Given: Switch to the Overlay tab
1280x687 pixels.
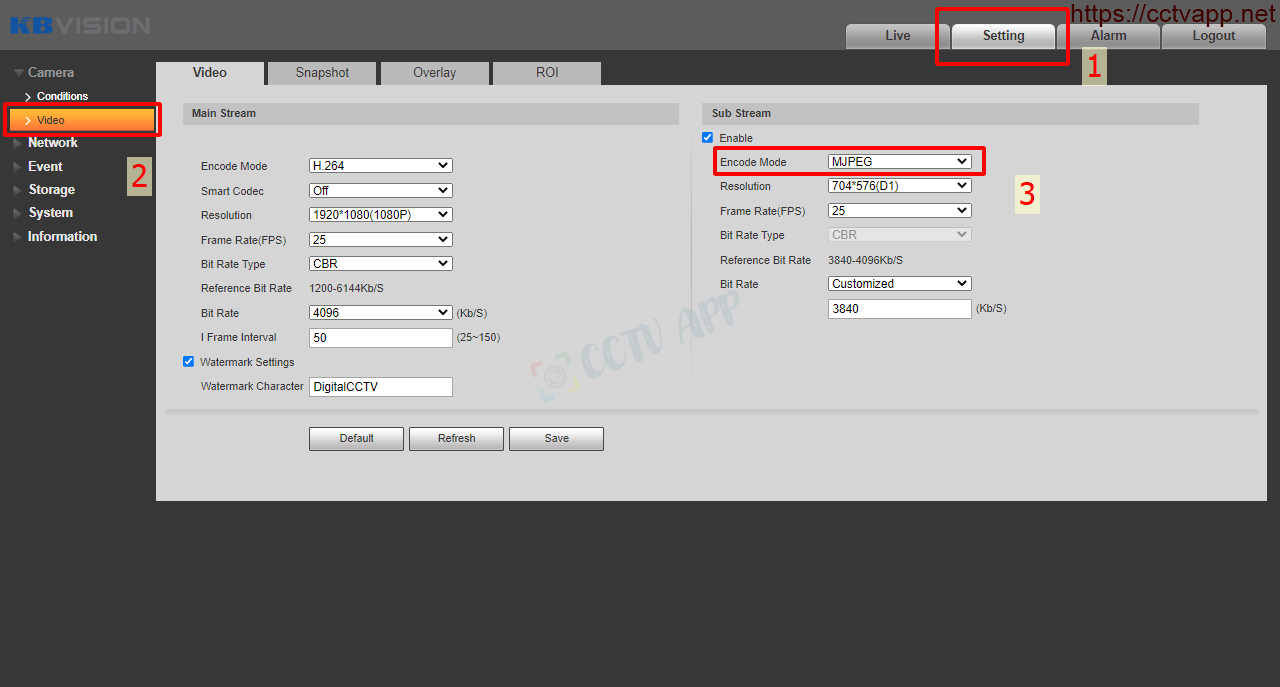Looking at the screenshot, I should [434, 73].
